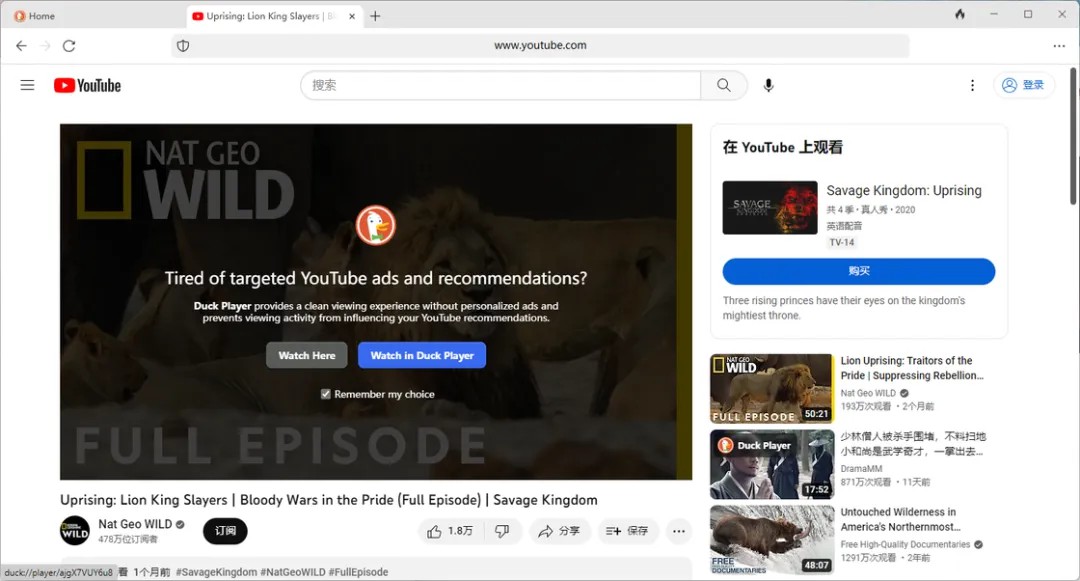
Task: Reload the page
Action: pos(69,46)
